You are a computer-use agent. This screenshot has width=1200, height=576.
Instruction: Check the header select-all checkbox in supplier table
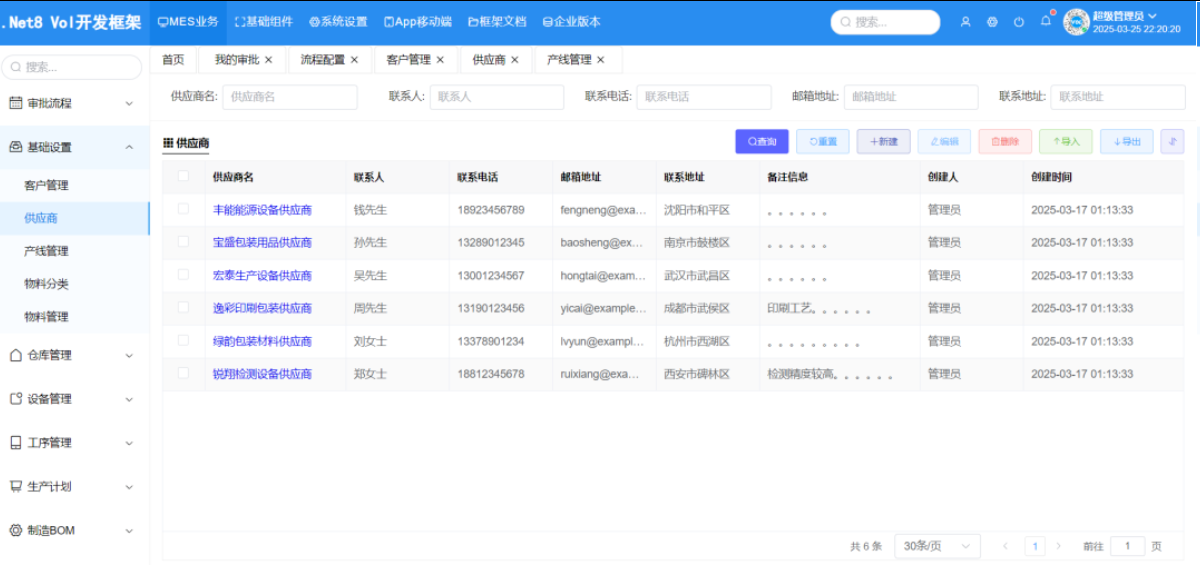182,176
